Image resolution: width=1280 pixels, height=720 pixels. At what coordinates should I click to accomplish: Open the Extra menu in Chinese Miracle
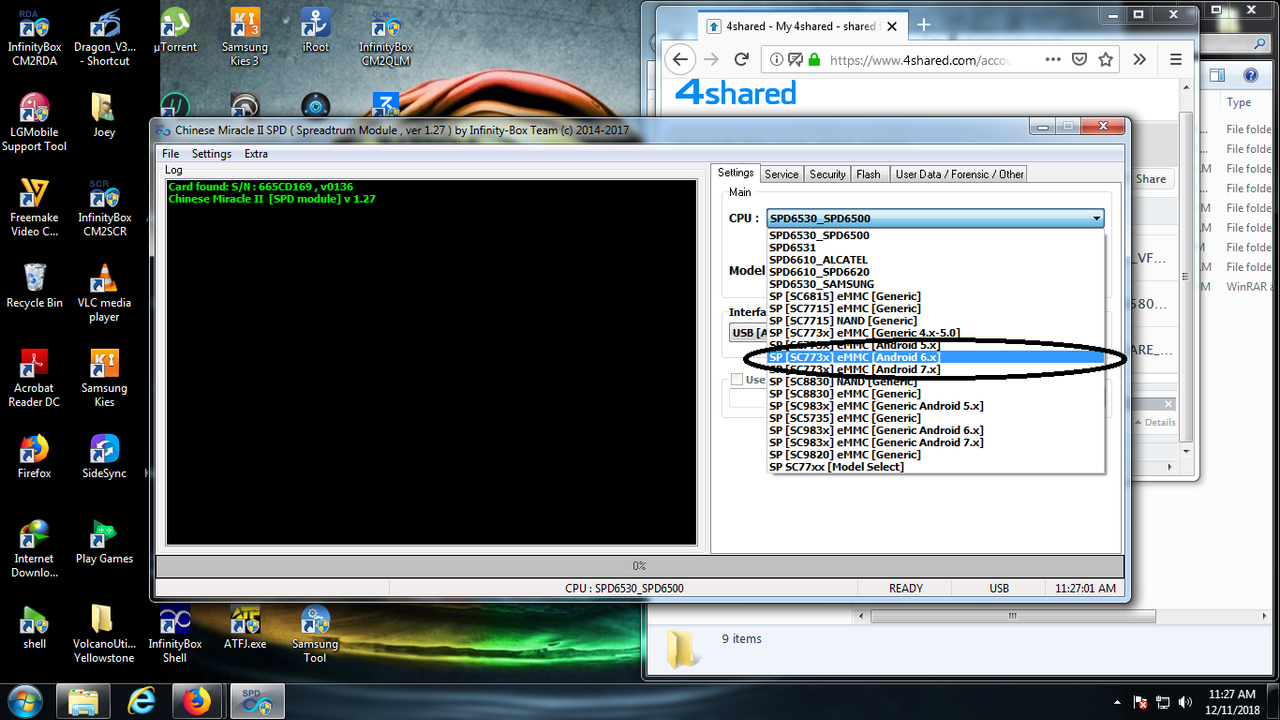[256, 154]
